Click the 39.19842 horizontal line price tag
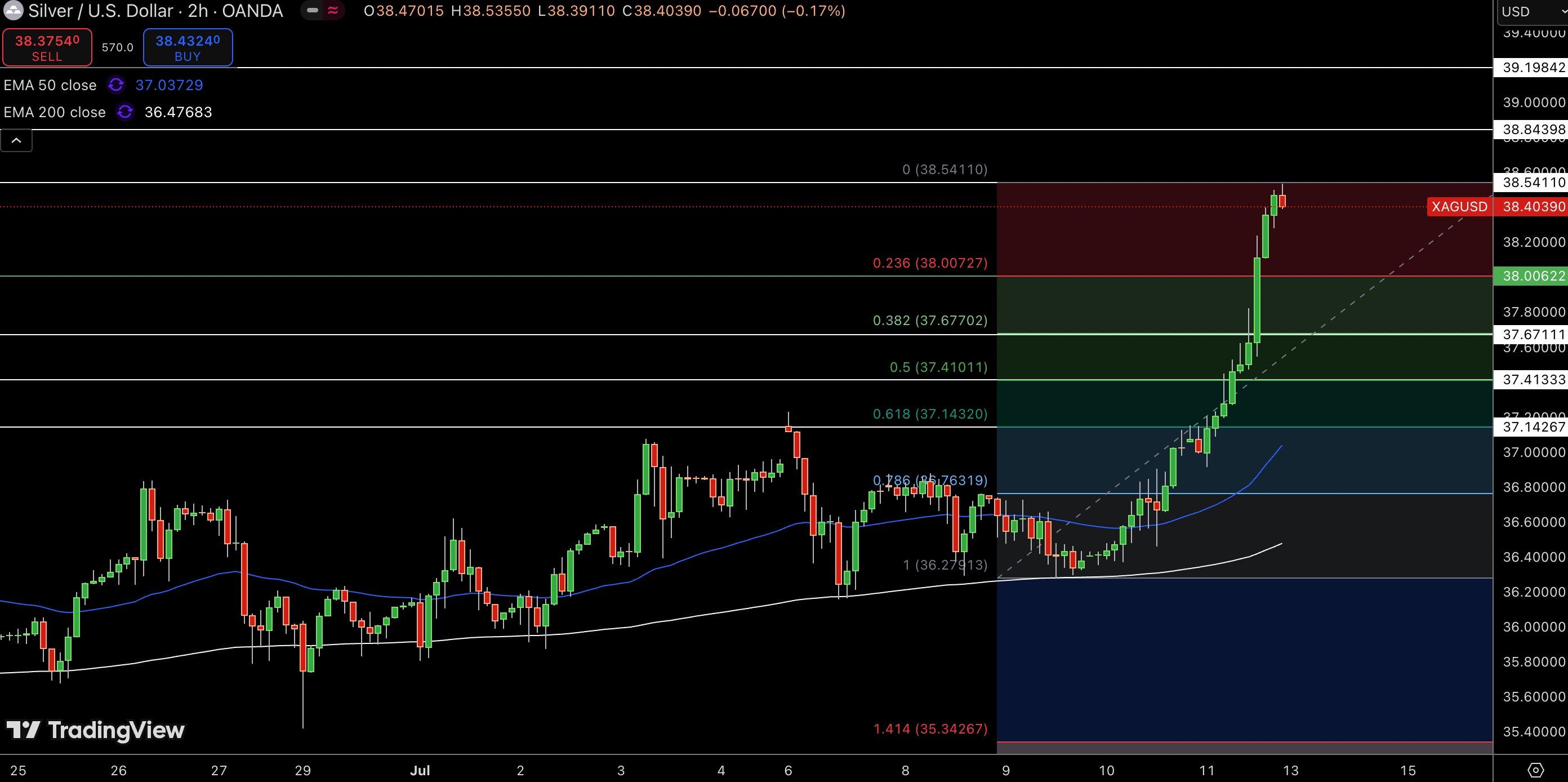 coord(1531,68)
